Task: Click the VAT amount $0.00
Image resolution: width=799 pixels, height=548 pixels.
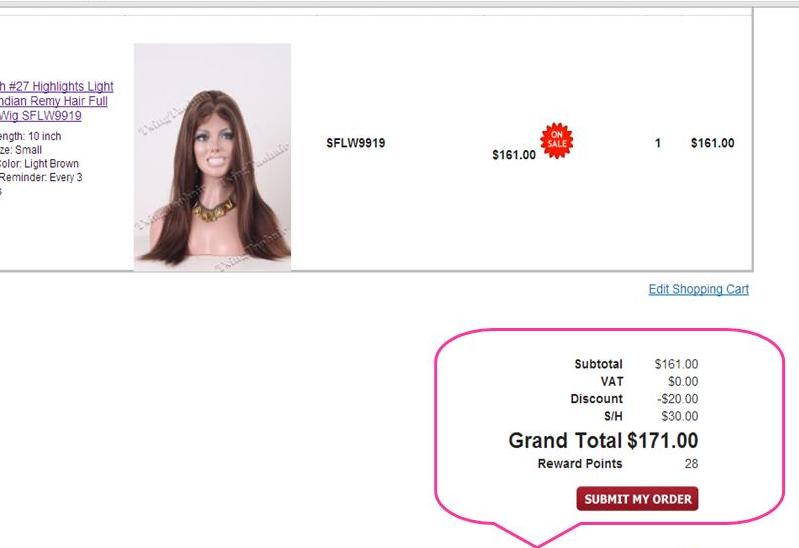Action: click(x=683, y=381)
